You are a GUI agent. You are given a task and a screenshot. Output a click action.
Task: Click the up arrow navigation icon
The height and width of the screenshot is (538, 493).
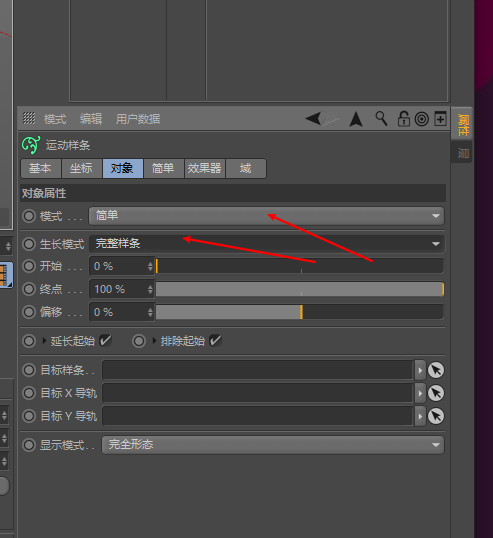[356, 119]
